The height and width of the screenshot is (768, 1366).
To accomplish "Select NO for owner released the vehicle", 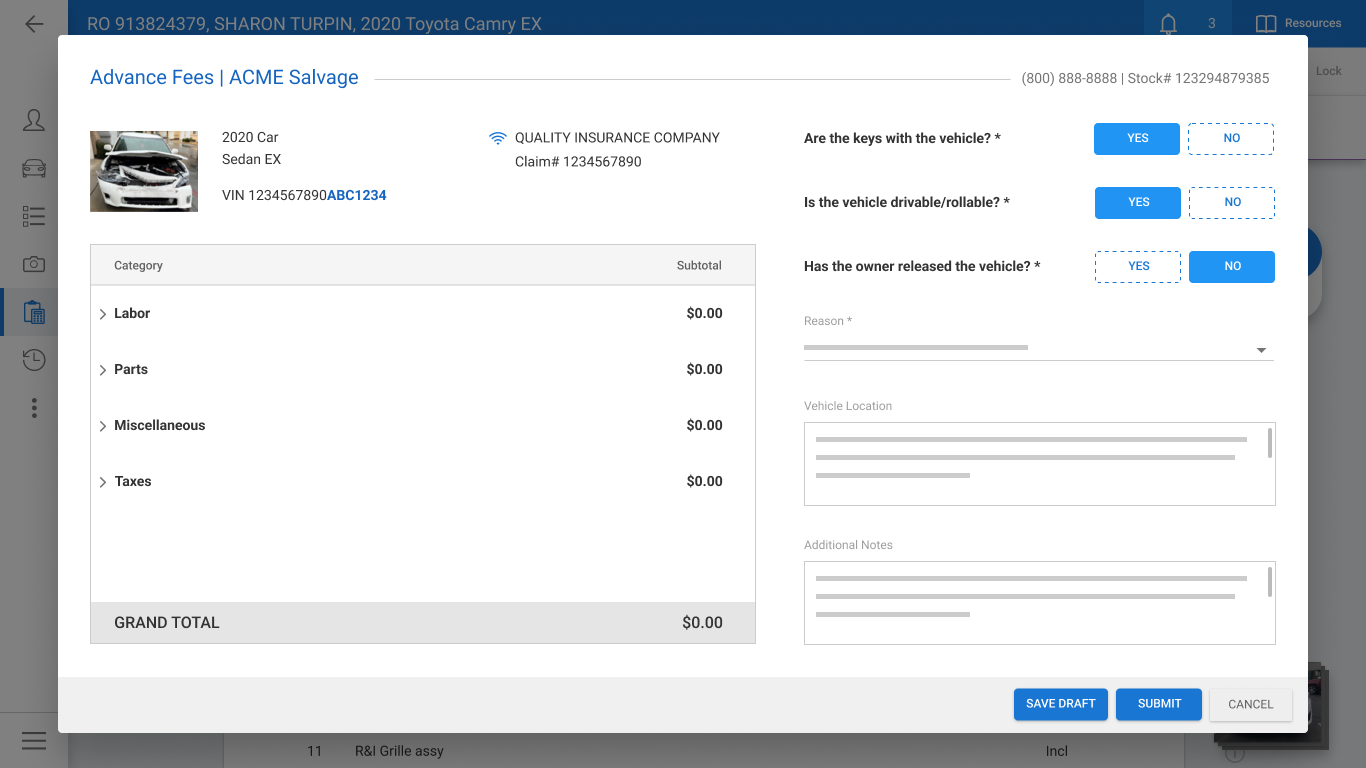I will pos(1232,266).
